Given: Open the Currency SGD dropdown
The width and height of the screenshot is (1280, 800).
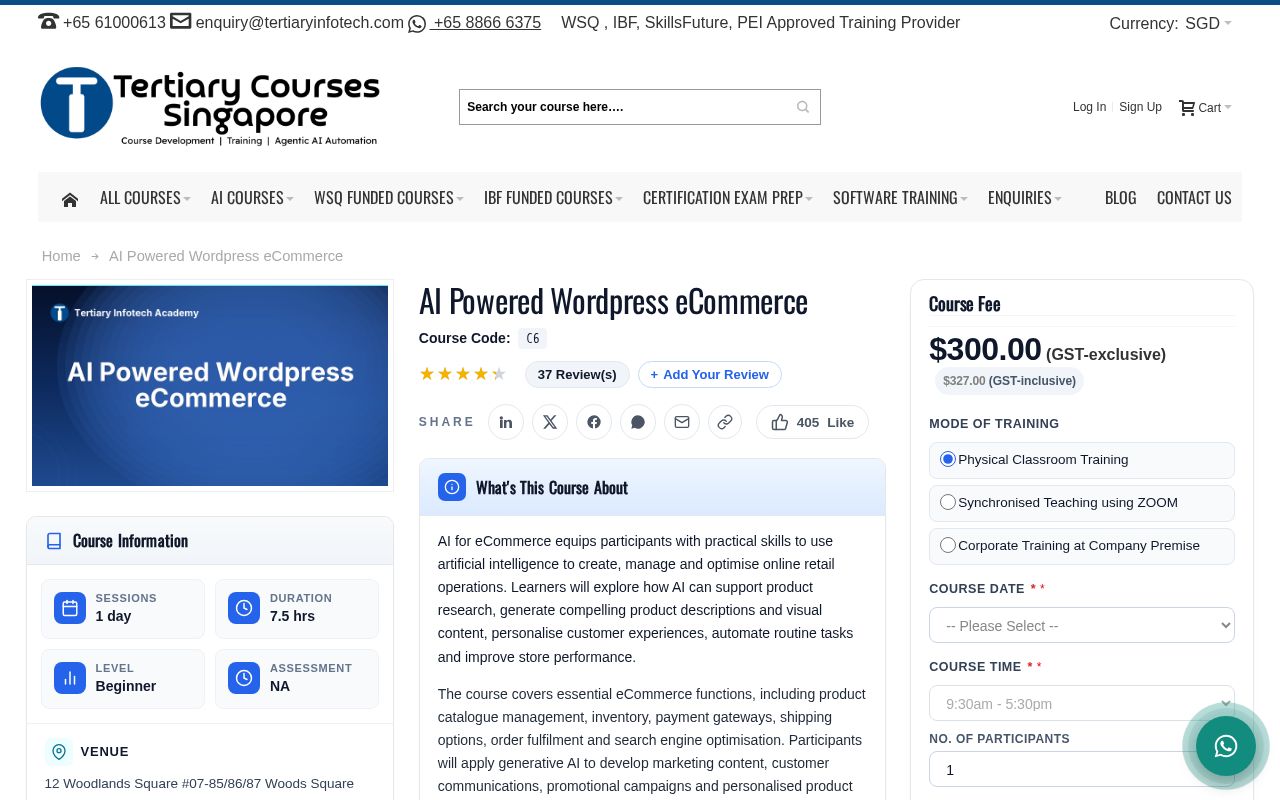Looking at the screenshot, I should 1208,23.
